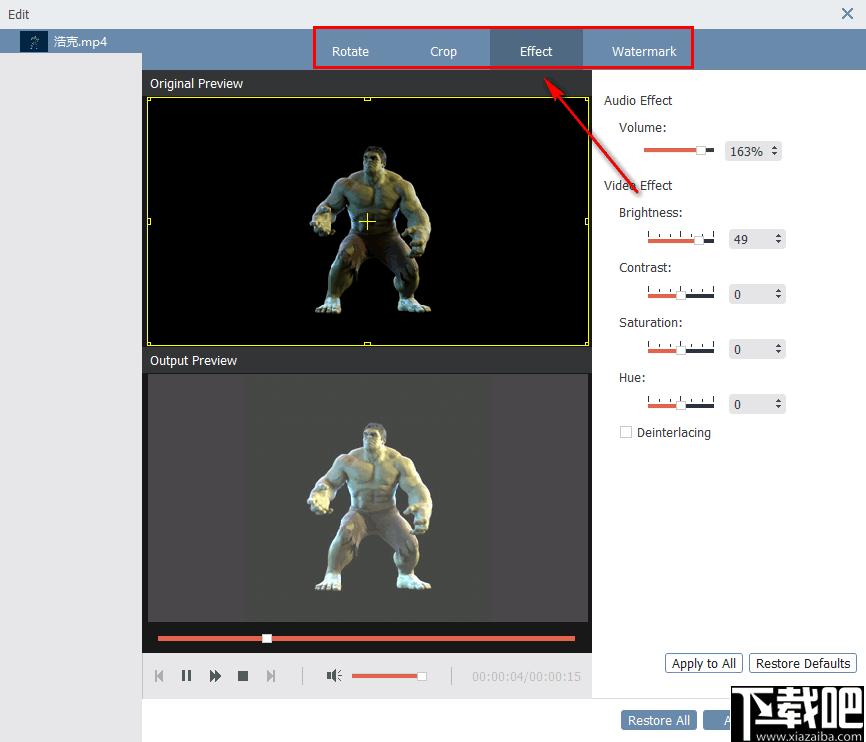Screen dimensions: 866x742
Task: Click the Apply to All button
Action: click(x=704, y=663)
